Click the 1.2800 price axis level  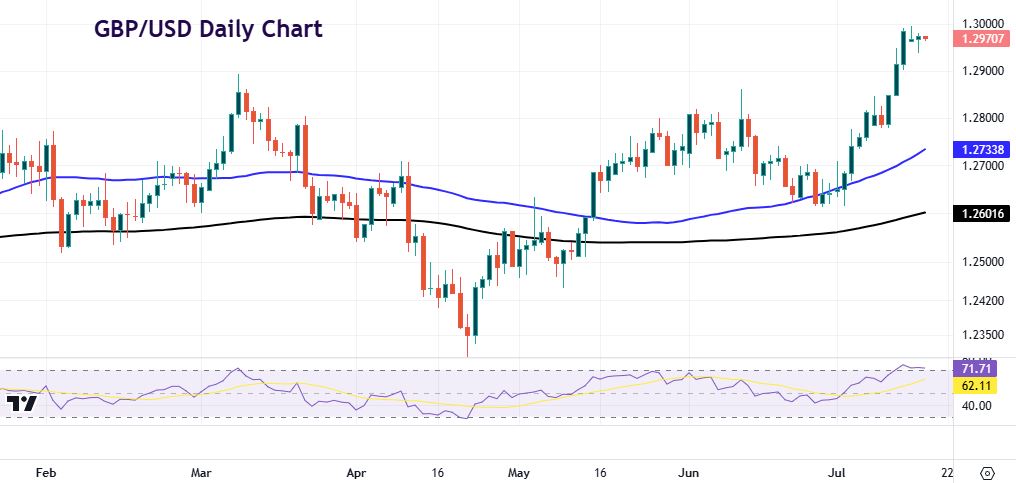point(981,119)
